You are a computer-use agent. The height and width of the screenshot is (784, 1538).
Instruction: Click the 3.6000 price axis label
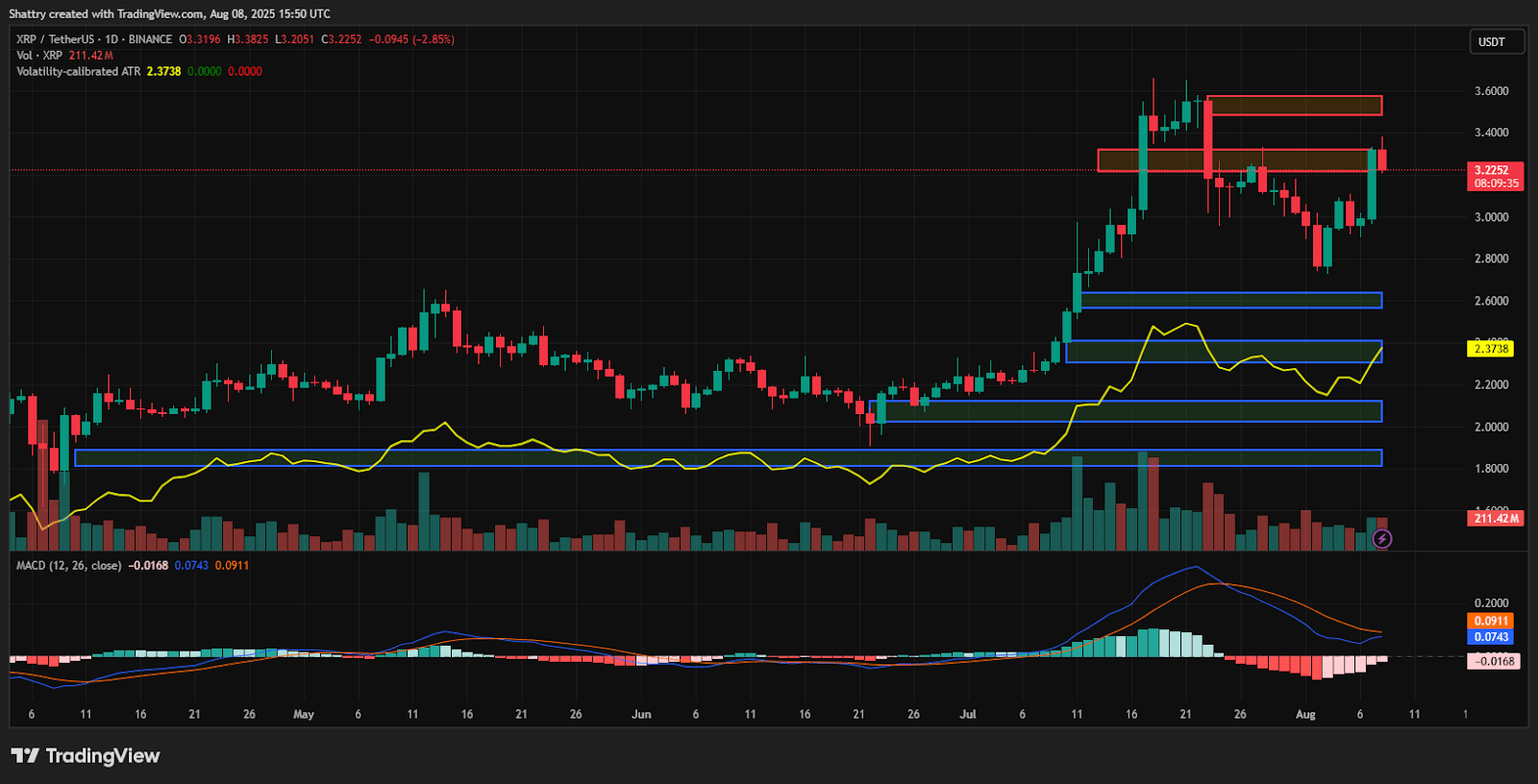click(1491, 91)
